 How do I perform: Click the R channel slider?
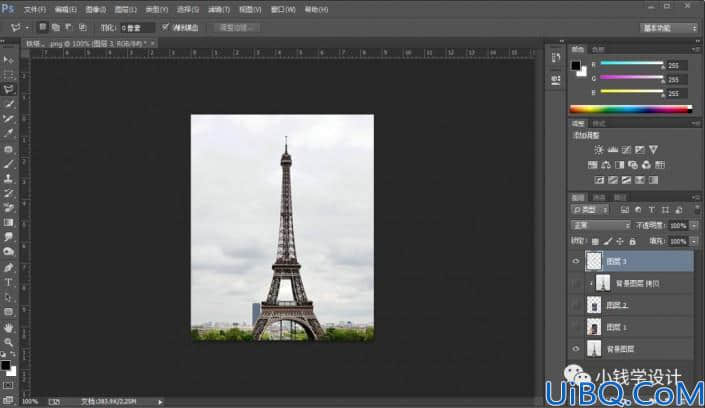[x=631, y=63]
